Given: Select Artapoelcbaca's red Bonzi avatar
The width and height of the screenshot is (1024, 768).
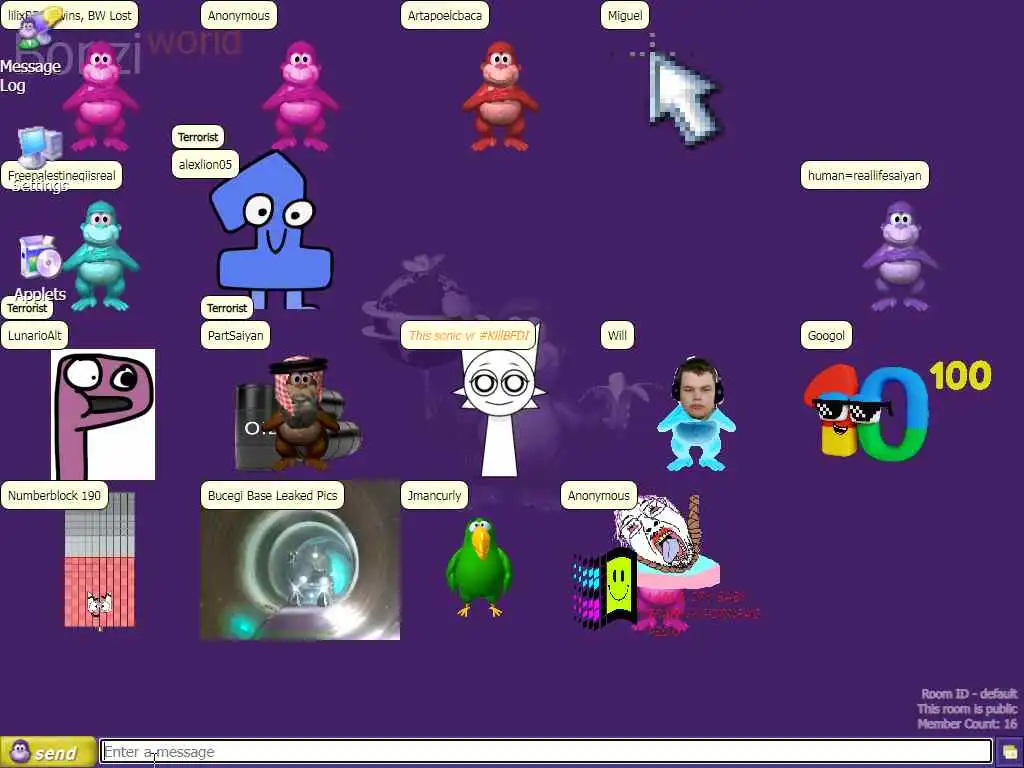Looking at the screenshot, I should click(x=500, y=95).
